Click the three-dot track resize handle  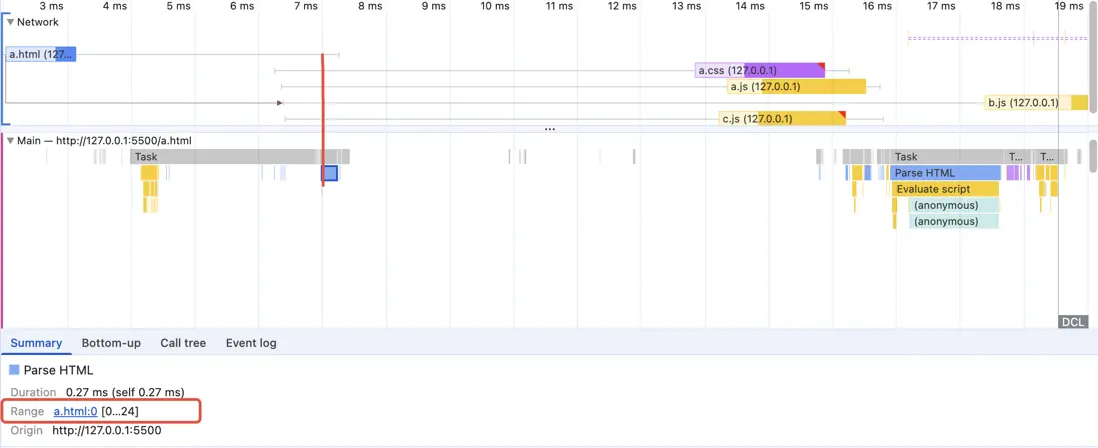pos(549,129)
